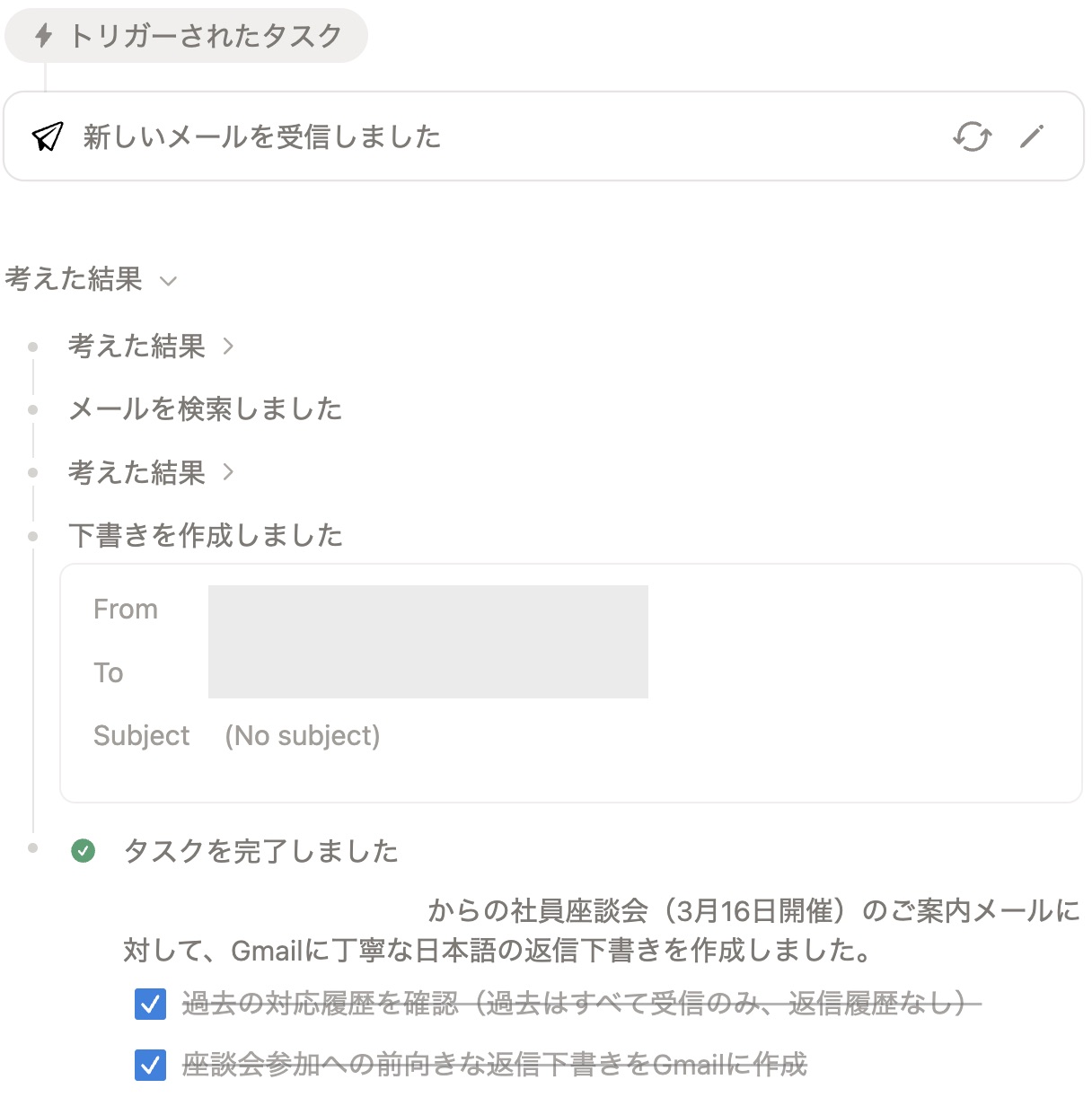Click the (No subject) field in the draft
Screen dimensions: 1092x1097
pos(304,735)
